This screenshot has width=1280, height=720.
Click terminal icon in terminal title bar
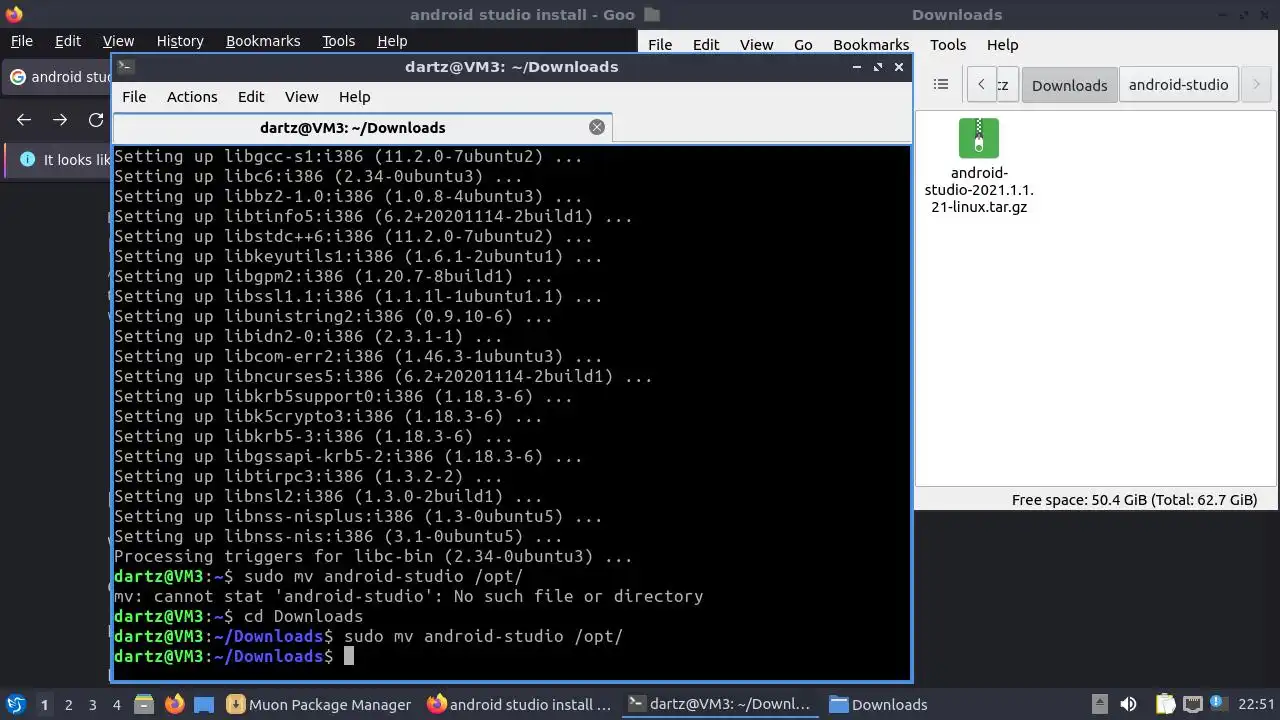point(125,67)
